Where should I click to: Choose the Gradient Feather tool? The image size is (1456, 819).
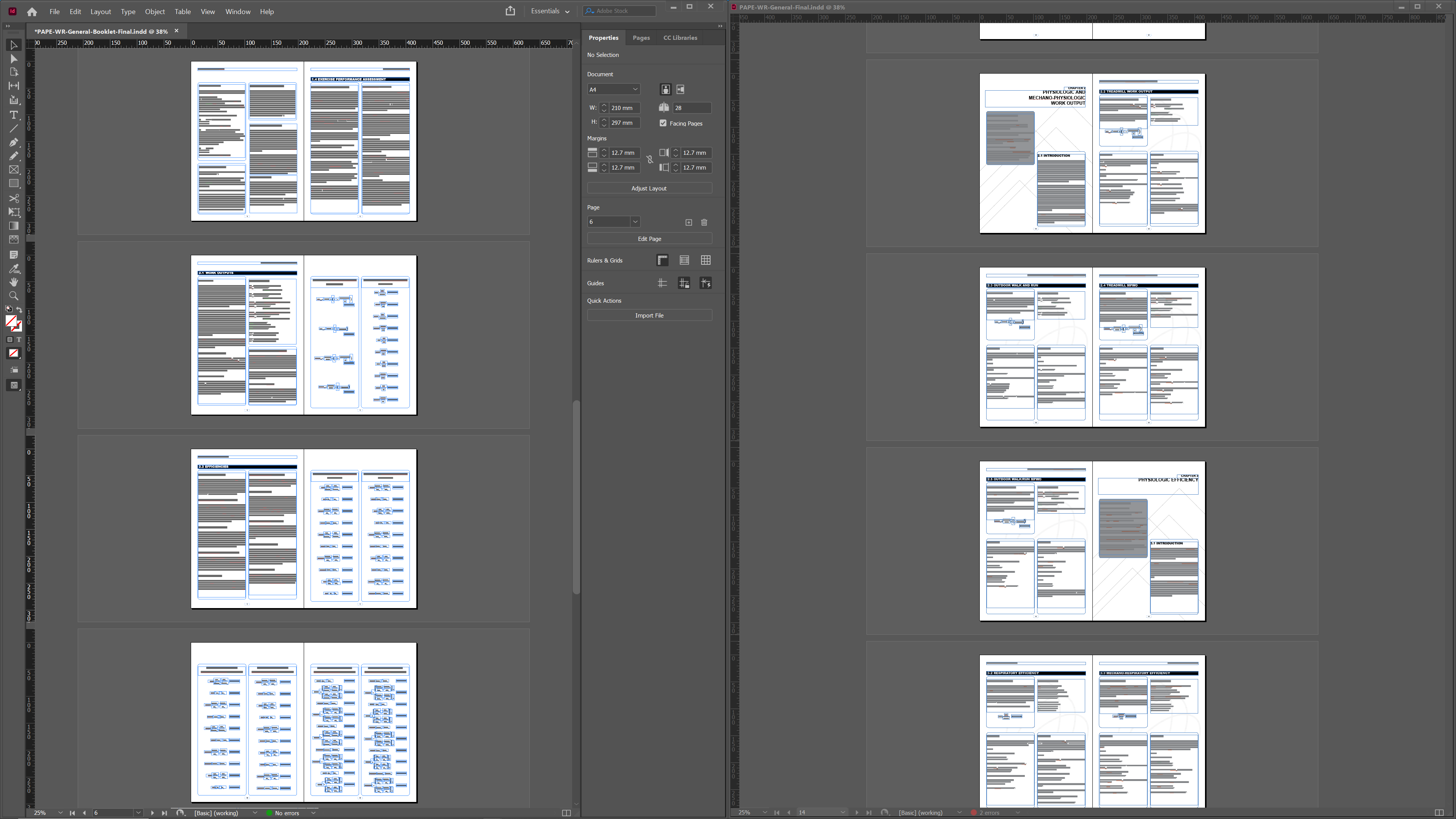(14, 239)
